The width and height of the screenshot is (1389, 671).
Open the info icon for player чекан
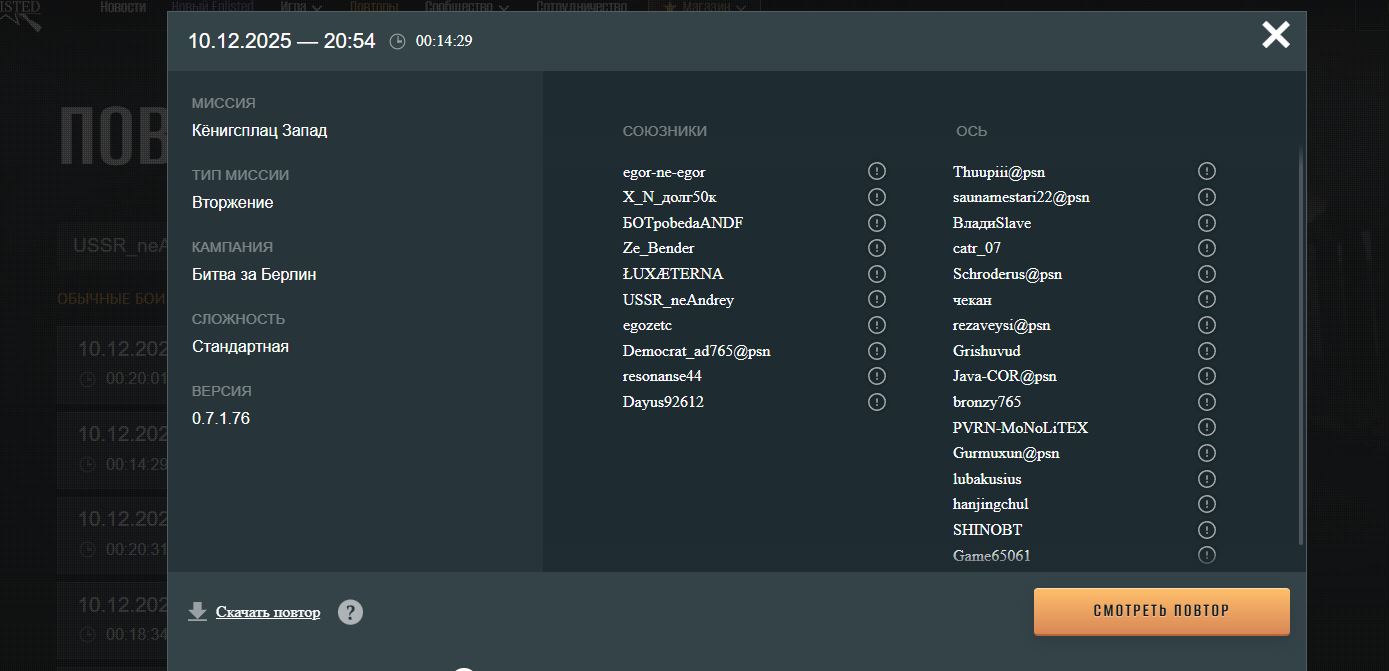[x=1207, y=300]
